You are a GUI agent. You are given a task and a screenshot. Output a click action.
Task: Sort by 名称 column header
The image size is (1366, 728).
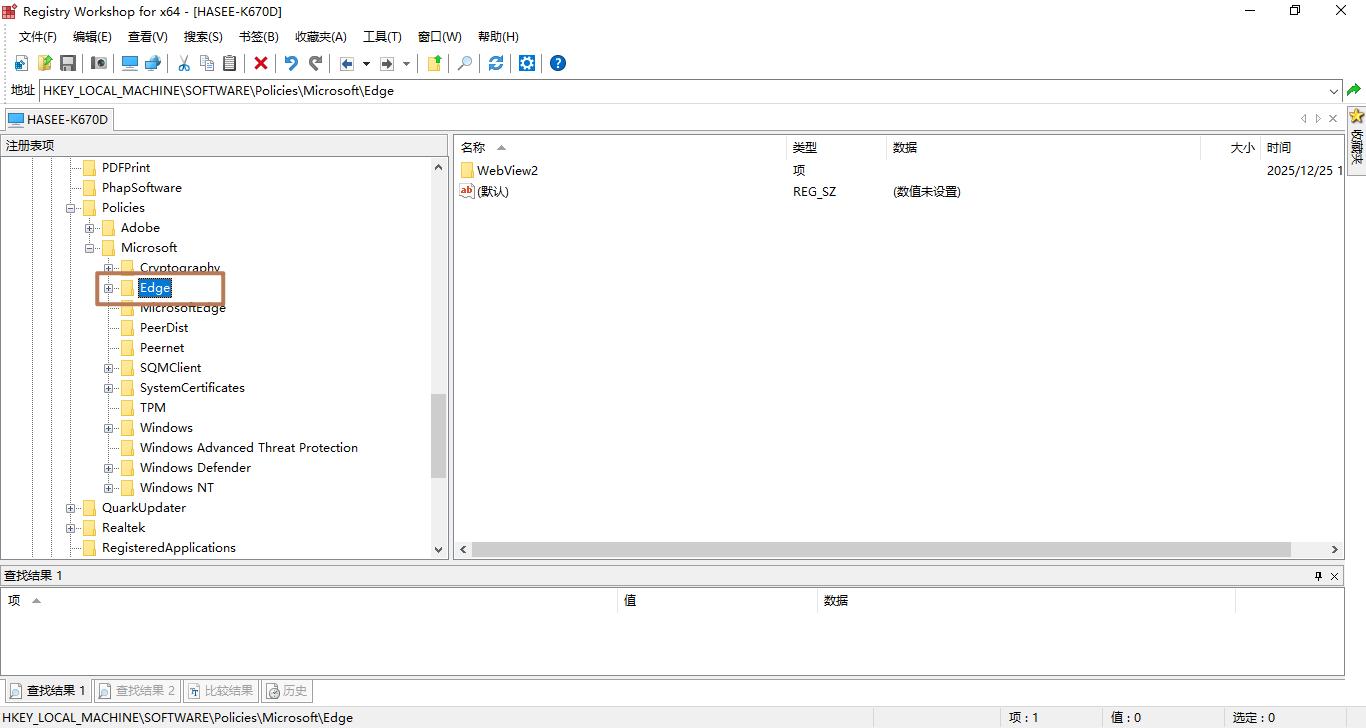(620, 147)
